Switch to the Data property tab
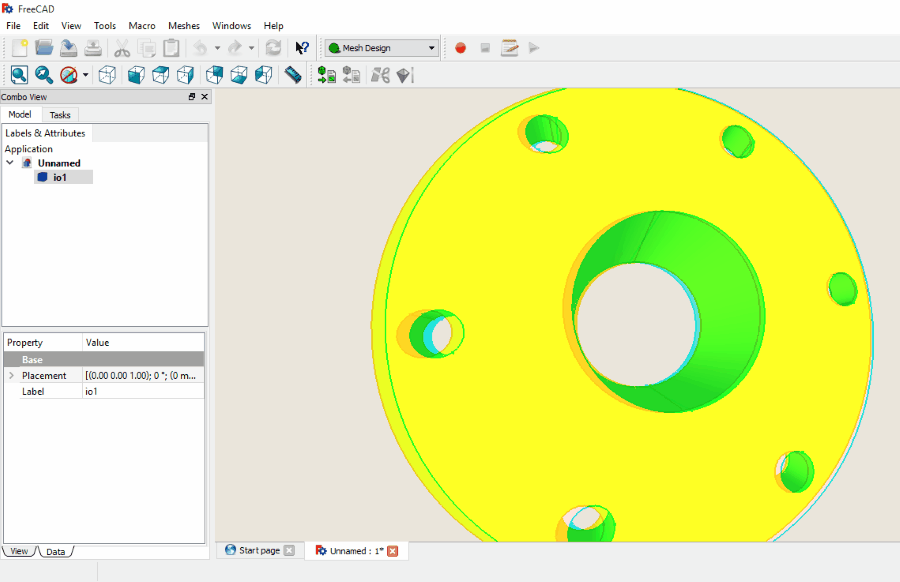 (56, 552)
